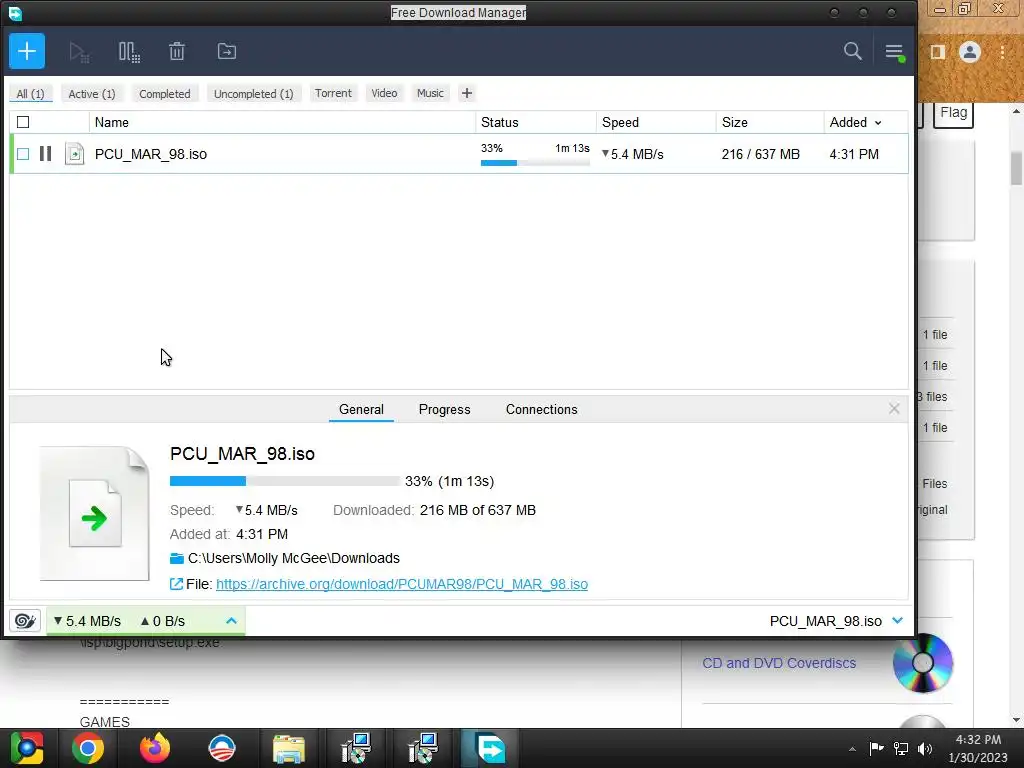The image size is (1024, 768).
Task: Open the hamburger main menu
Action: 894,52
